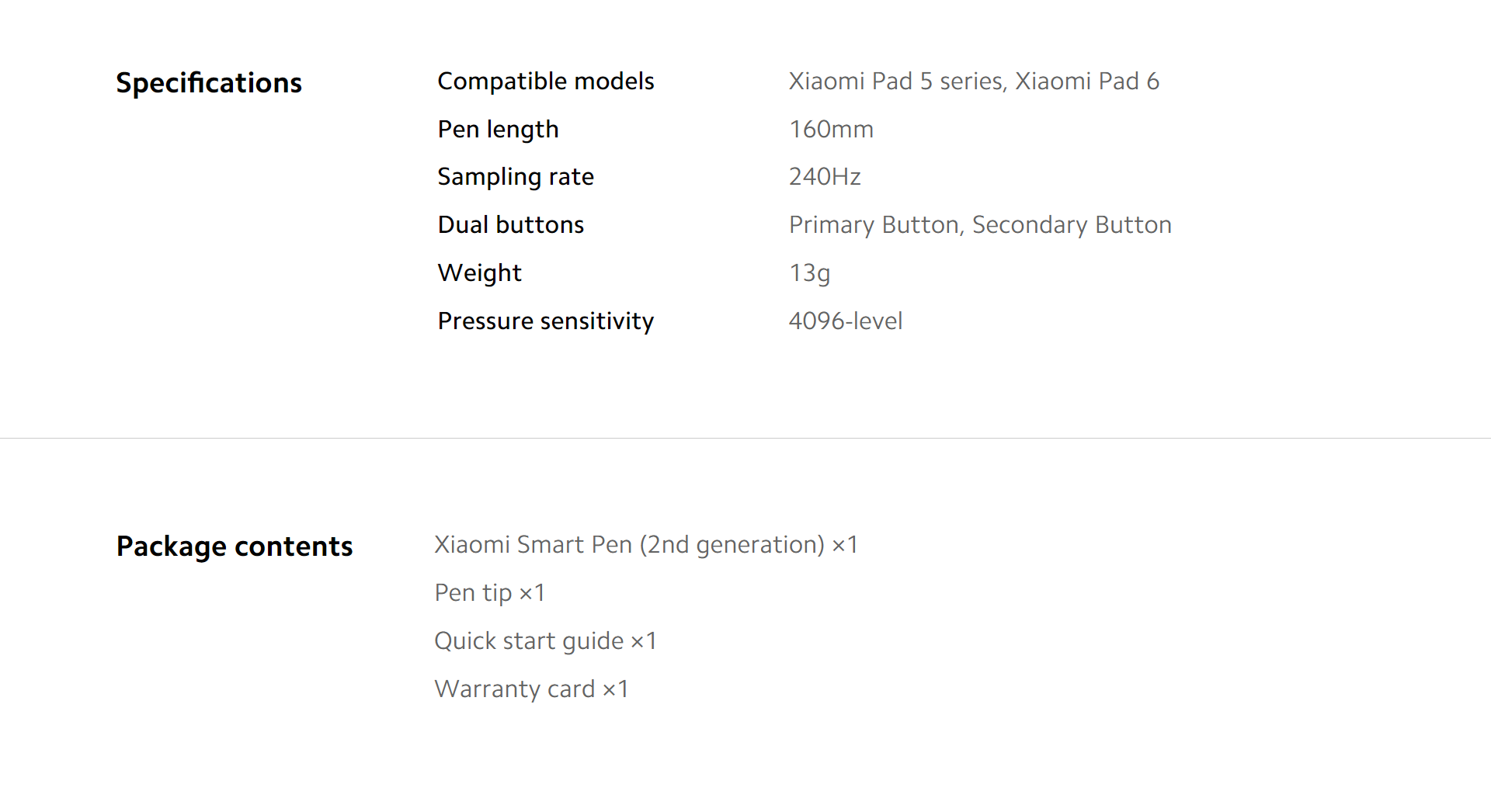Click the horizontal divider between sections
This screenshot has width=1491, height=812.
point(745,438)
